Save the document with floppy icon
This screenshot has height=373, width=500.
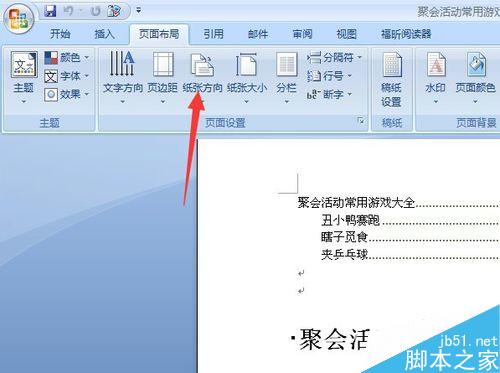50,11
